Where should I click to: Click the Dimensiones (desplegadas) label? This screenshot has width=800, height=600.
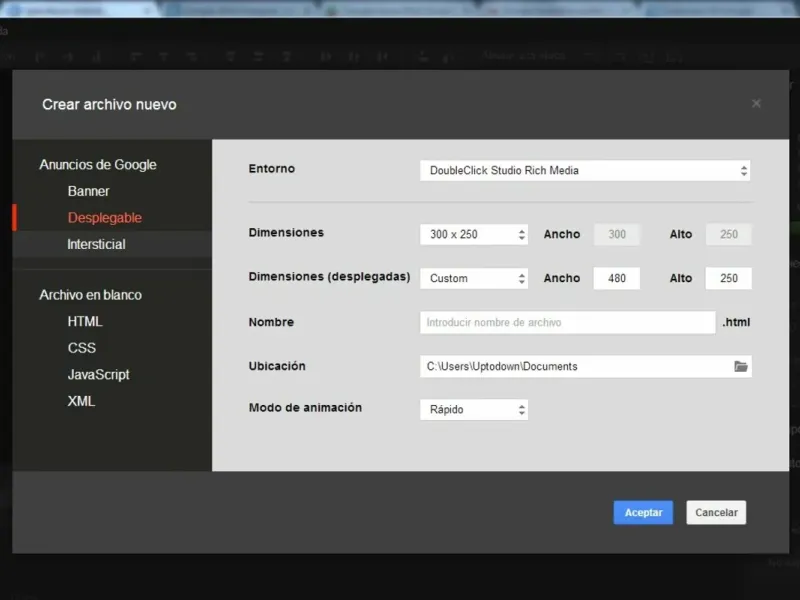tap(329, 277)
